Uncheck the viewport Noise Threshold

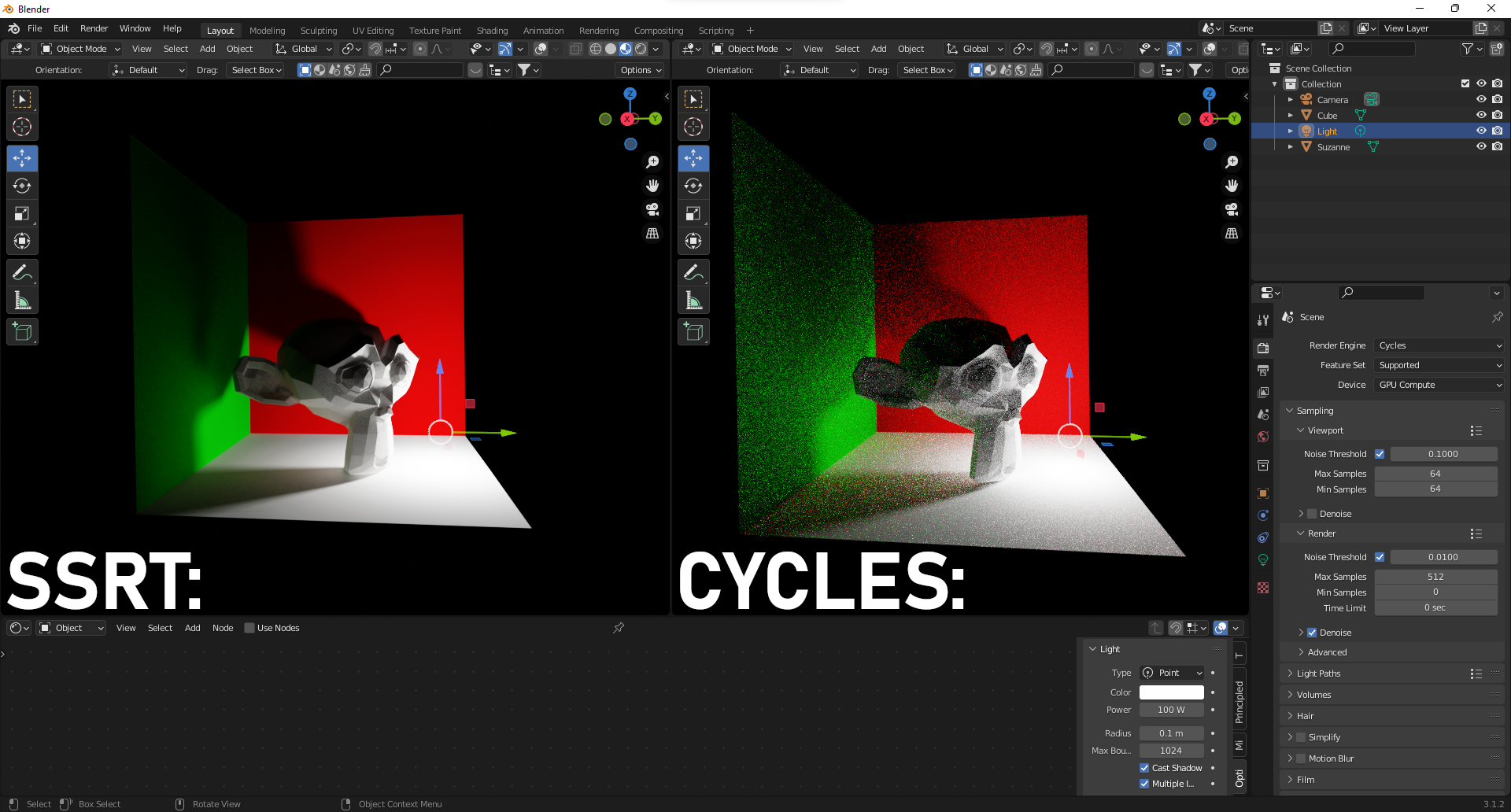pyautogui.click(x=1380, y=454)
